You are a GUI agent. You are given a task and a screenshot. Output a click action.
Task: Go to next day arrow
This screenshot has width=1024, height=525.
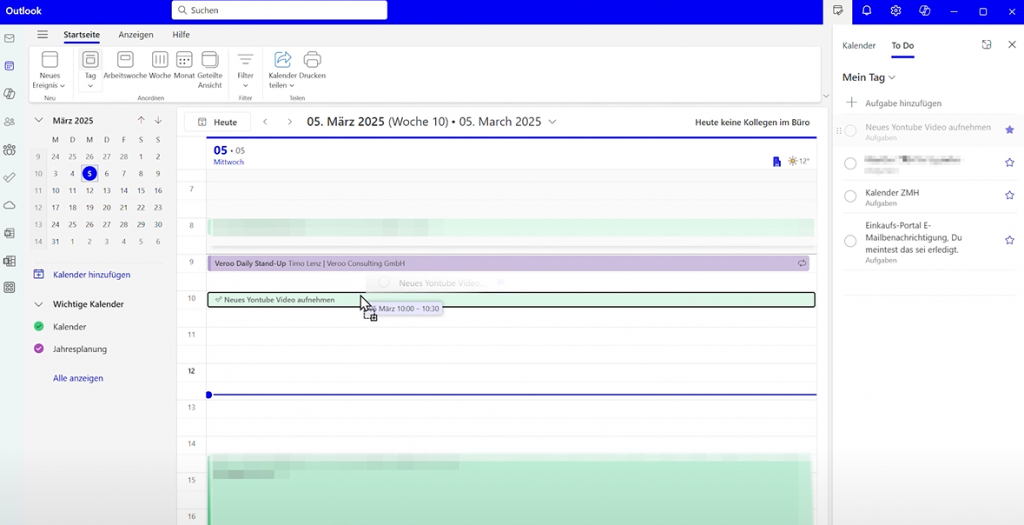click(289, 122)
